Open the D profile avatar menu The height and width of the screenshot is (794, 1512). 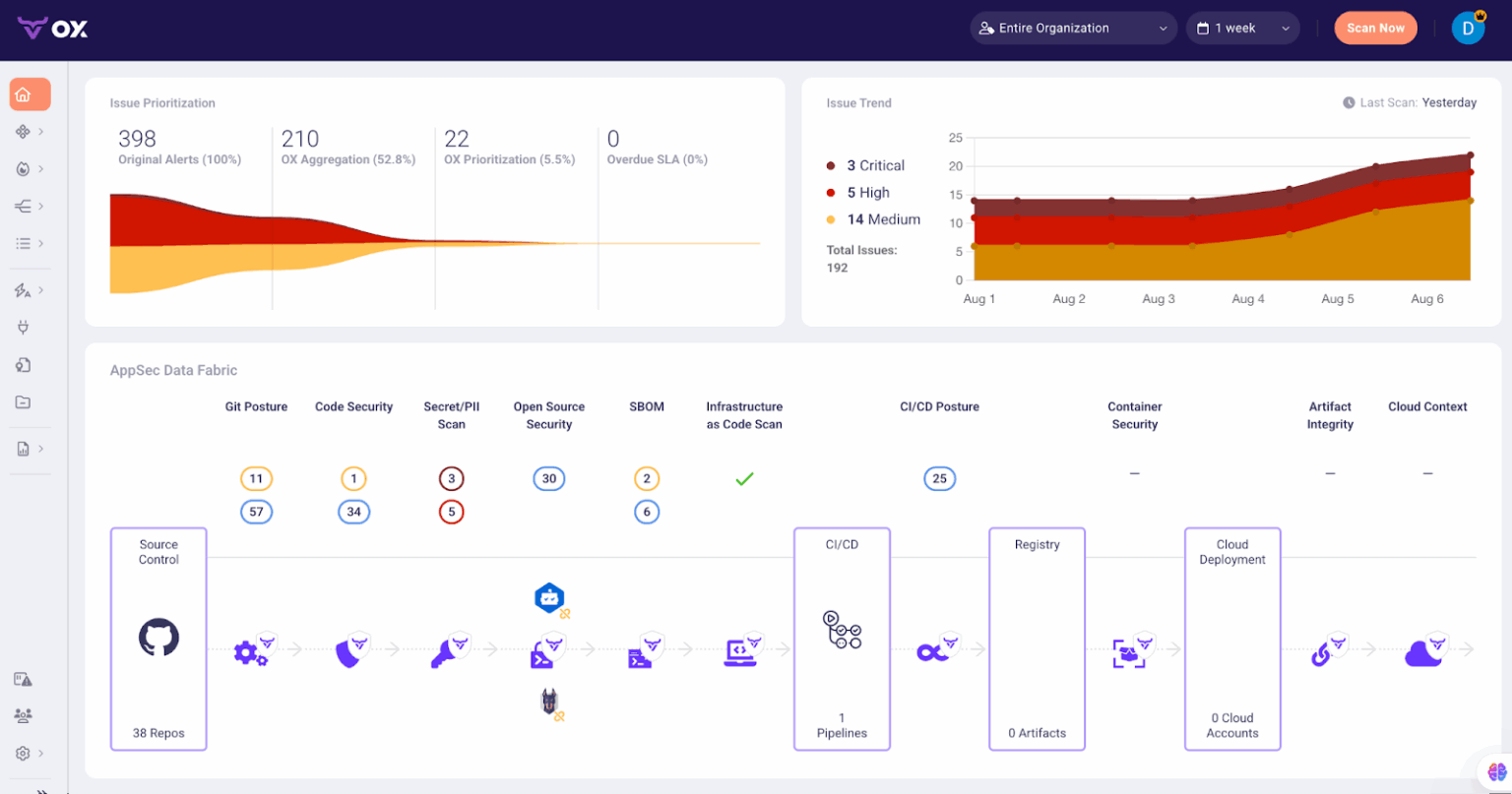pos(1468,28)
